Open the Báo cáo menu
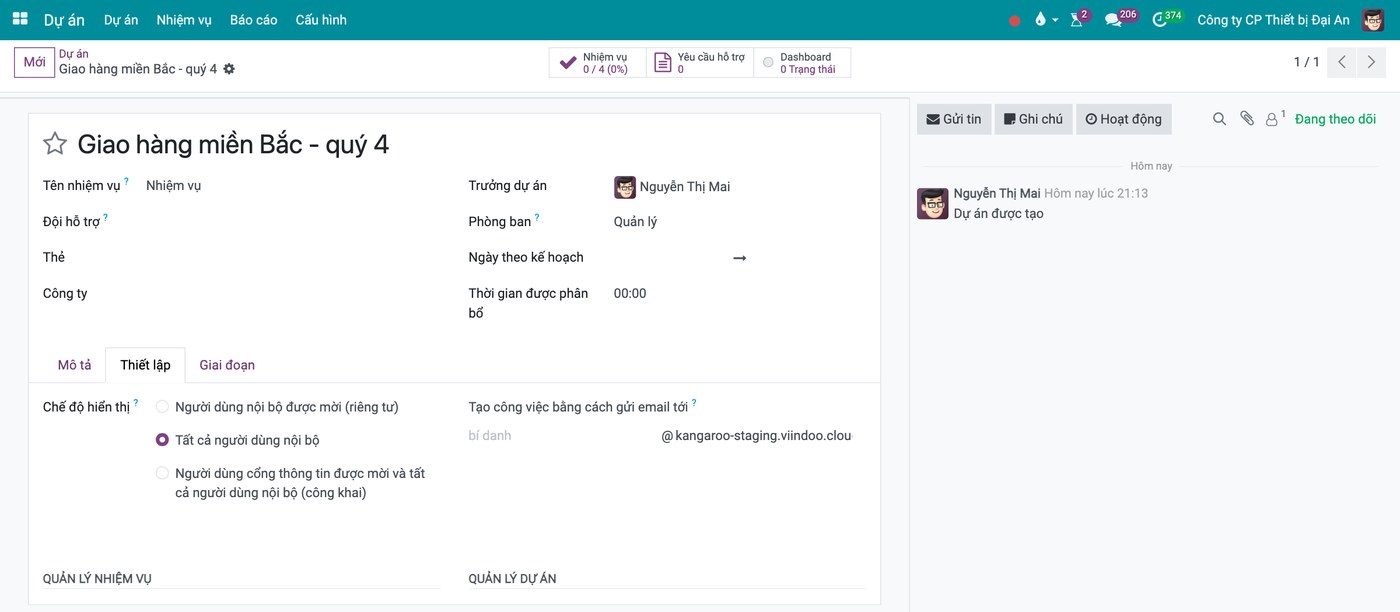Image resolution: width=1400 pixels, height=612 pixels. [x=253, y=20]
